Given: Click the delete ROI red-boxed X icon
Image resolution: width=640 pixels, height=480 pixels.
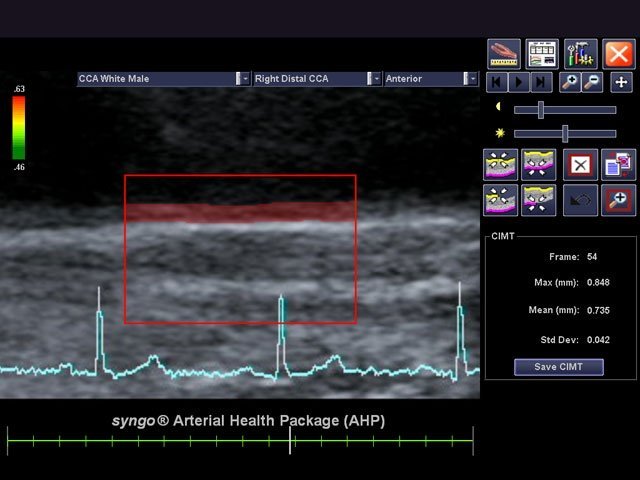Looking at the screenshot, I should (580, 164).
